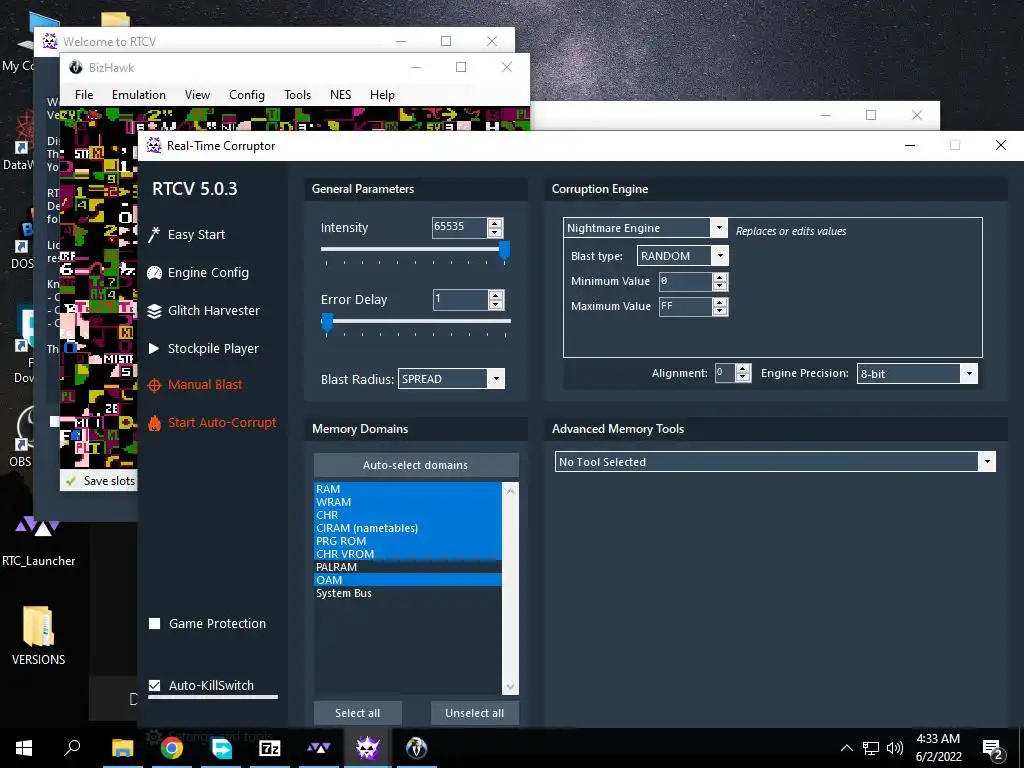Viewport: 1024px width, 768px height.
Task: Click the Manual Blast label
Action: point(205,385)
